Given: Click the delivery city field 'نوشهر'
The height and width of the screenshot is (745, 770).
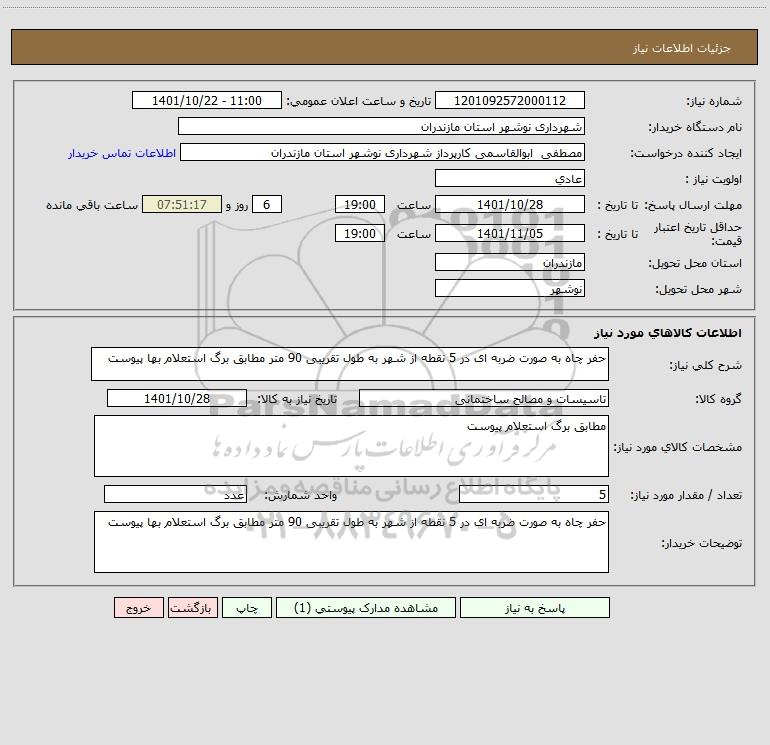Looking at the screenshot, I should (510, 288).
